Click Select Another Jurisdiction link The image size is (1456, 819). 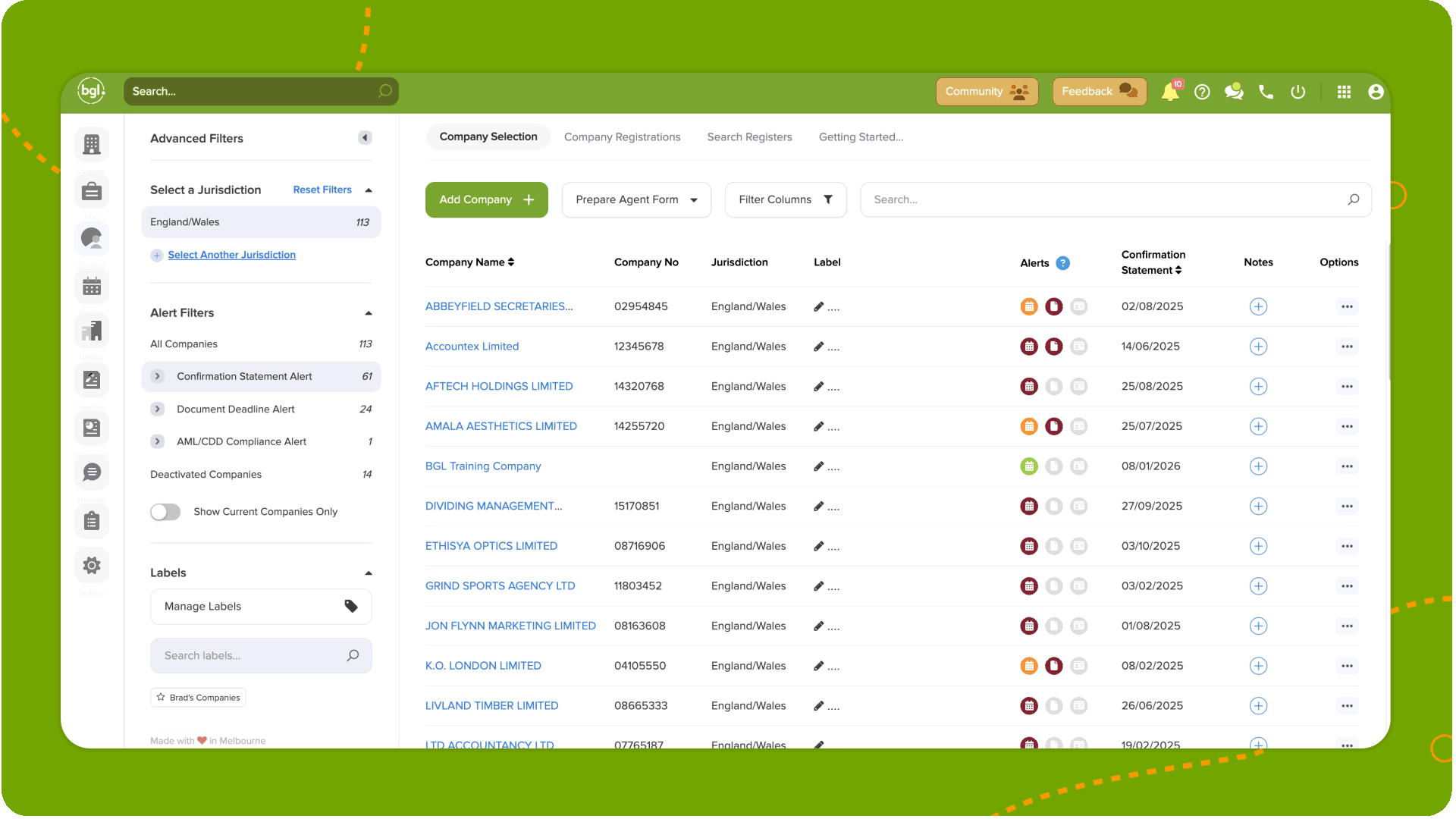(231, 256)
